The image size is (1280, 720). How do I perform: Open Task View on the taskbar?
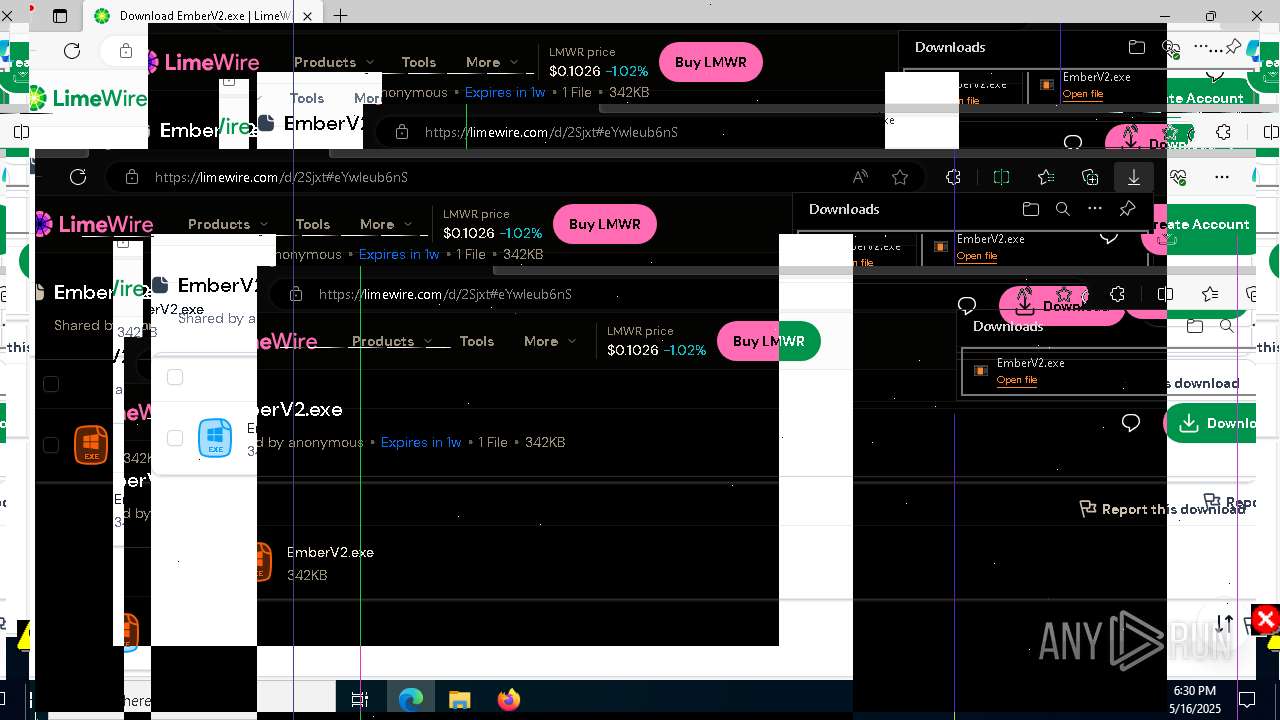click(360, 700)
